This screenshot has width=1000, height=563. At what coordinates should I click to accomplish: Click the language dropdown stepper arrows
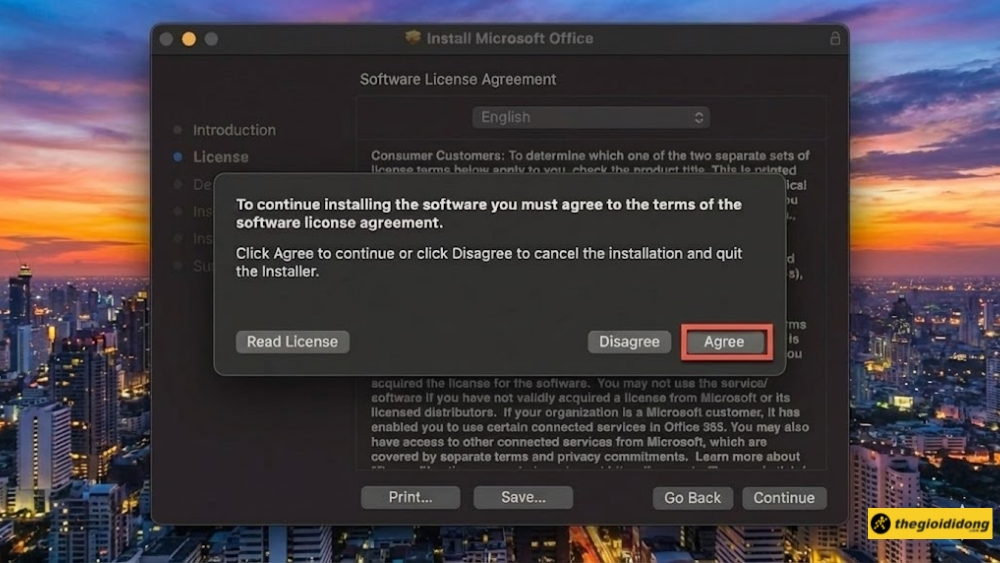(699, 117)
